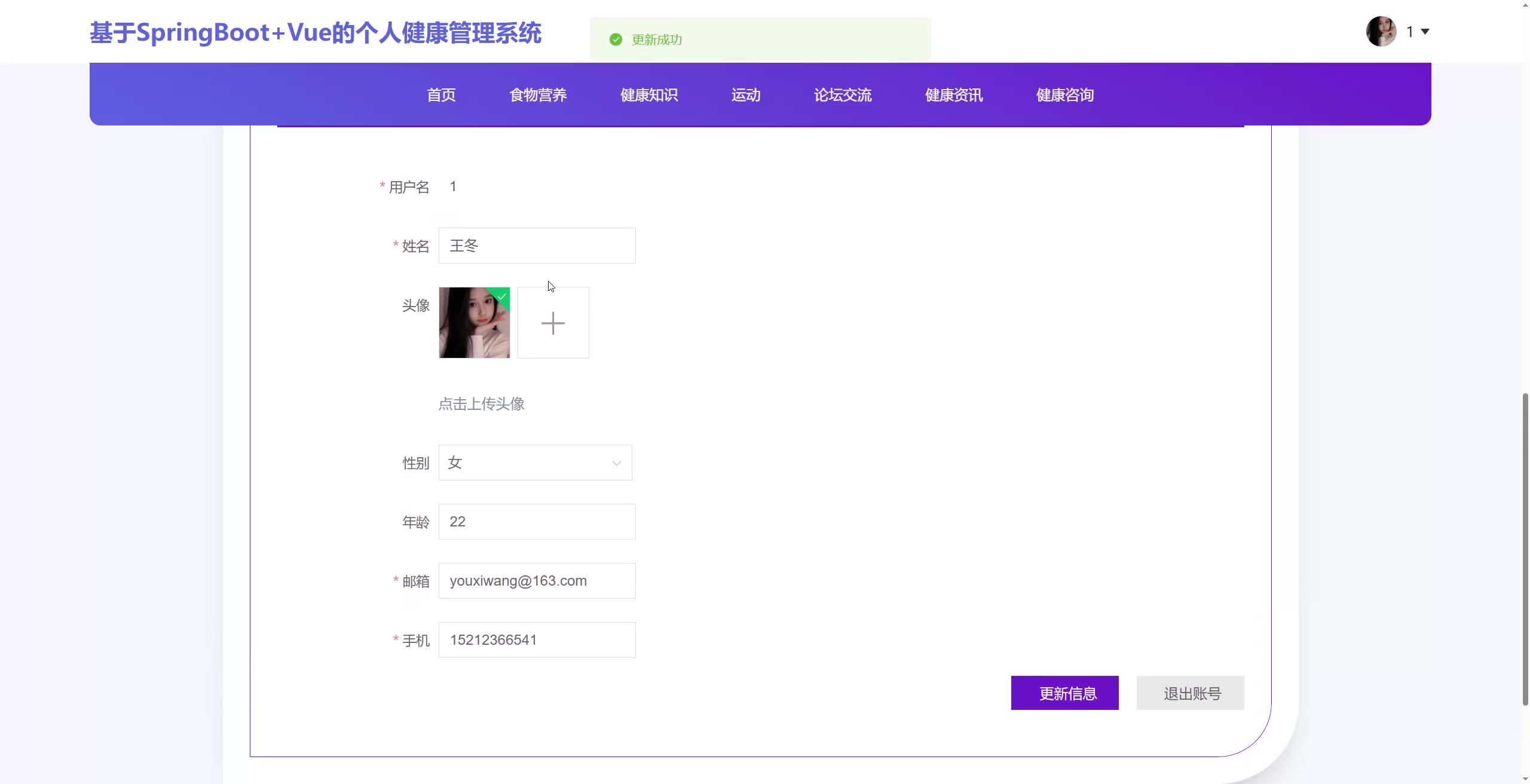This screenshot has width=1530, height=784.
Task: Click the plus icon to upload avatar
Action: (553, 323)
